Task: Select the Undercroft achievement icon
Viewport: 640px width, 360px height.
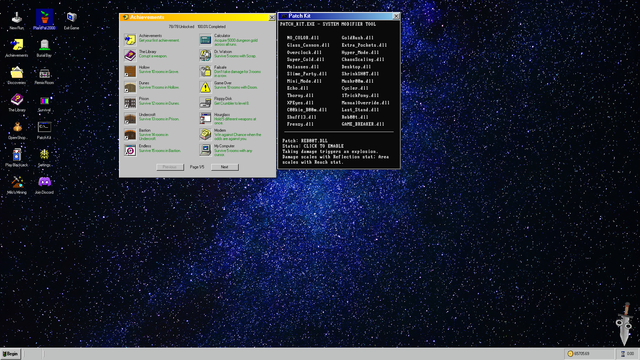Action: (130, 118)
